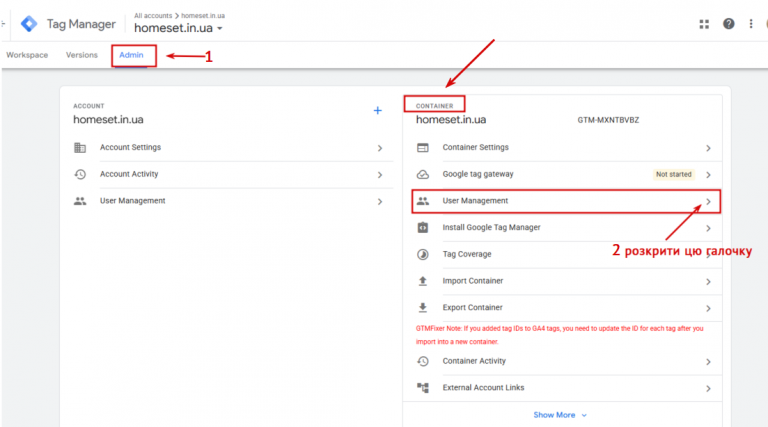Open Import Container label
768x427 pixels.
pyautogui.click(x=473, y=281)
